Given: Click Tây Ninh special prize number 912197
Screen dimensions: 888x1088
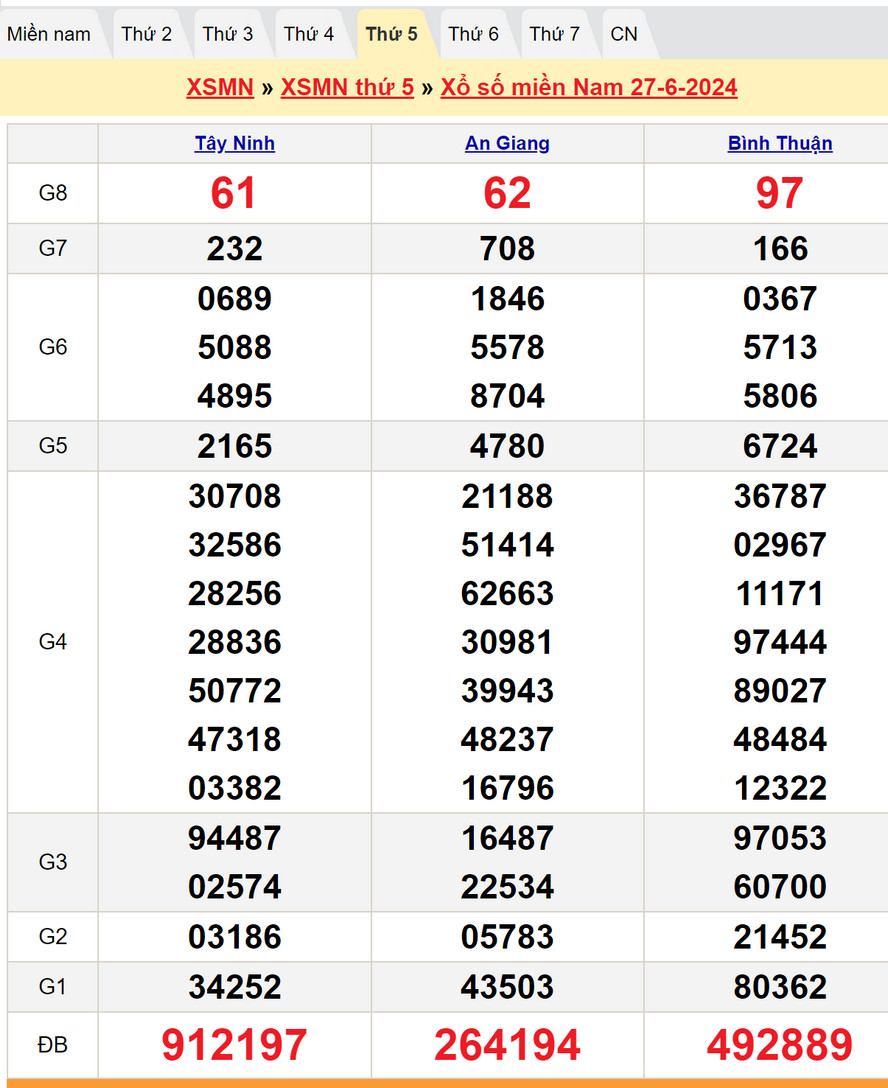Looking at the screenshot, I should click(x=235, y=1045).
